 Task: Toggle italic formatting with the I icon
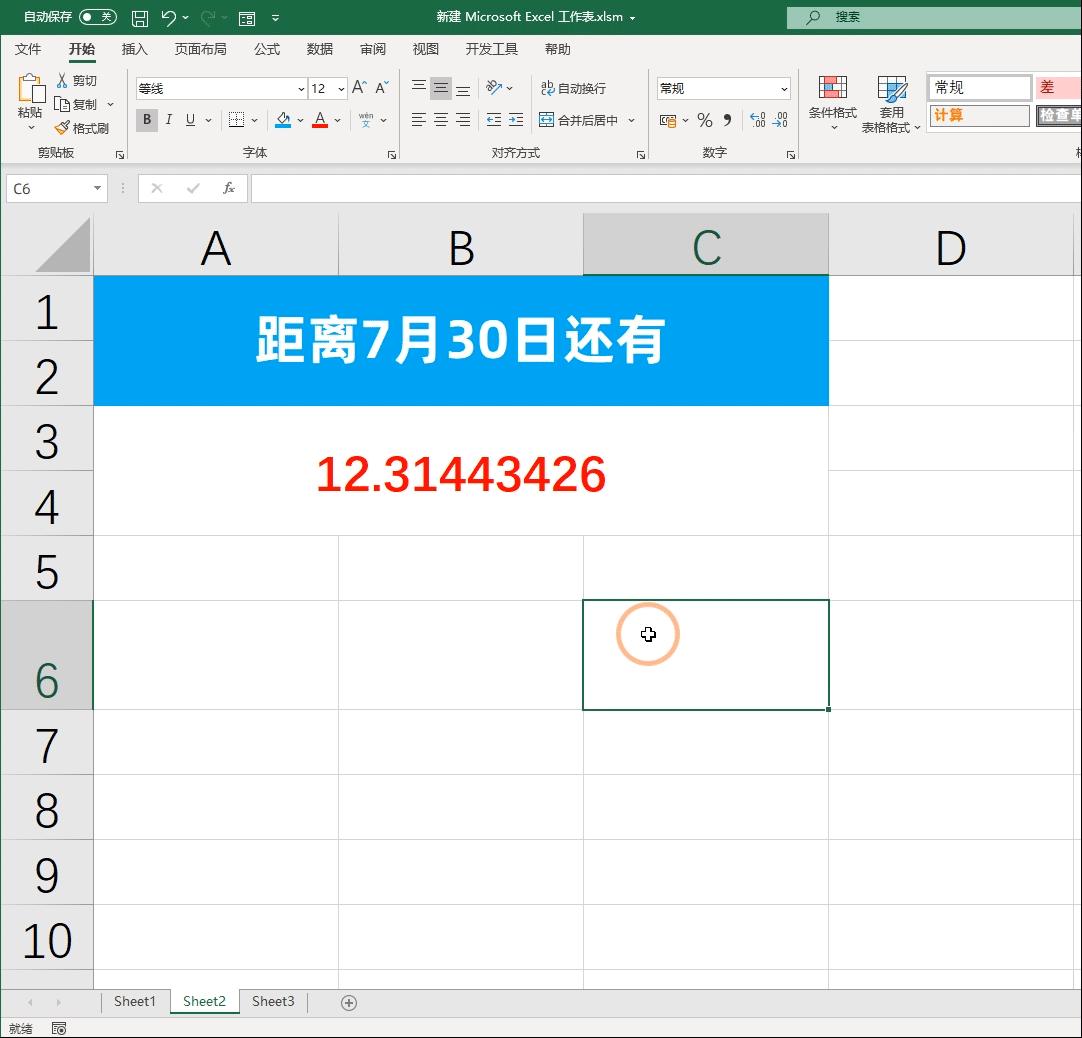[167, 119]
